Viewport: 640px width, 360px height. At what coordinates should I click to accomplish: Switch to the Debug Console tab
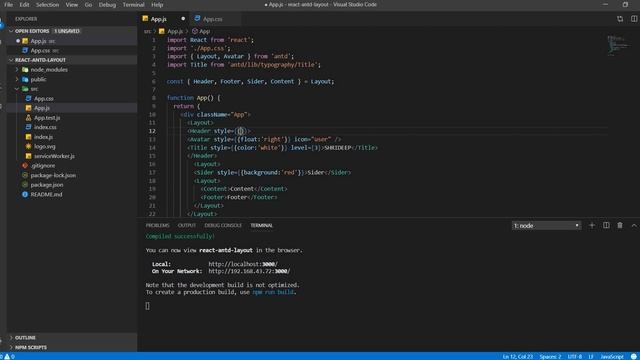[223, 225]
